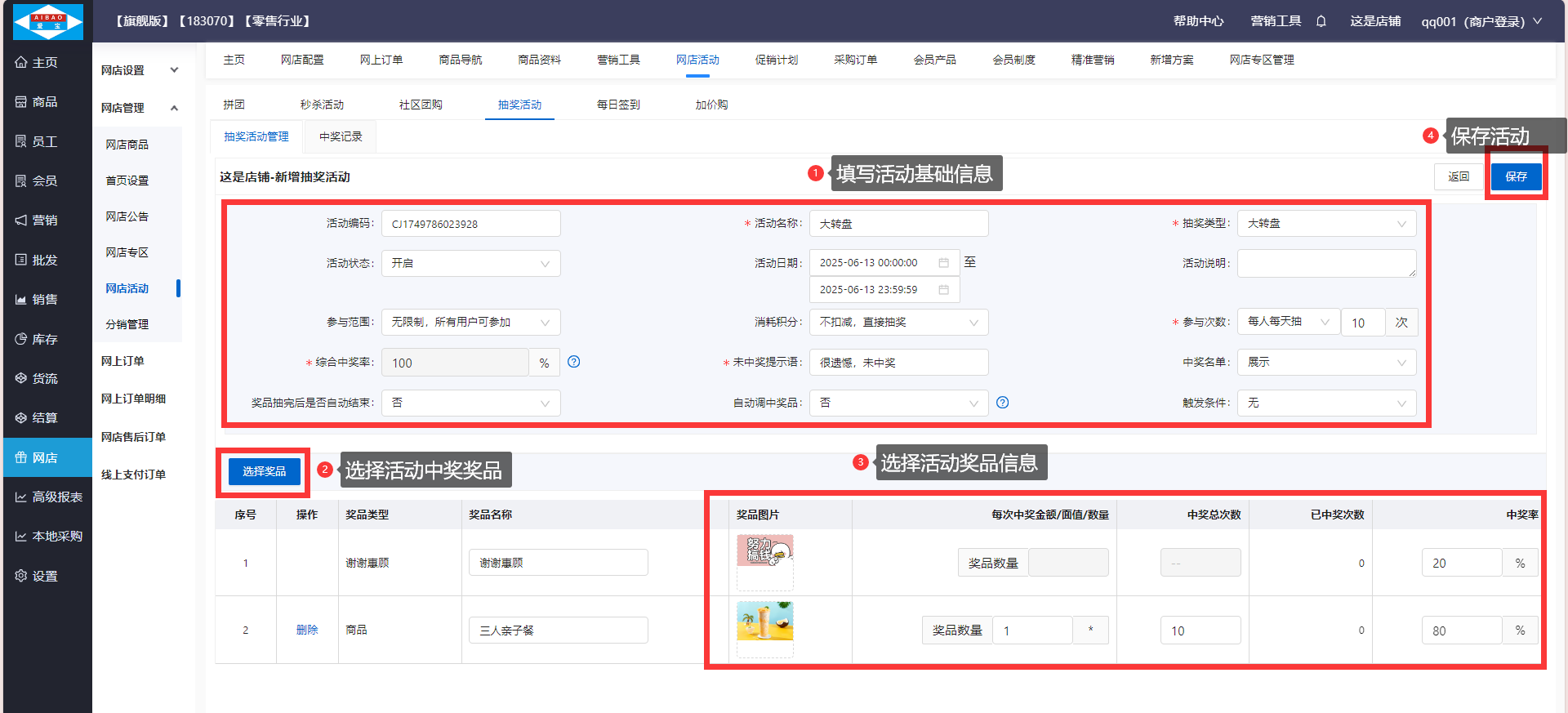Click 删除 link for 三人亲子餐
Viewport: 1568px width, 713px height.
307,630
